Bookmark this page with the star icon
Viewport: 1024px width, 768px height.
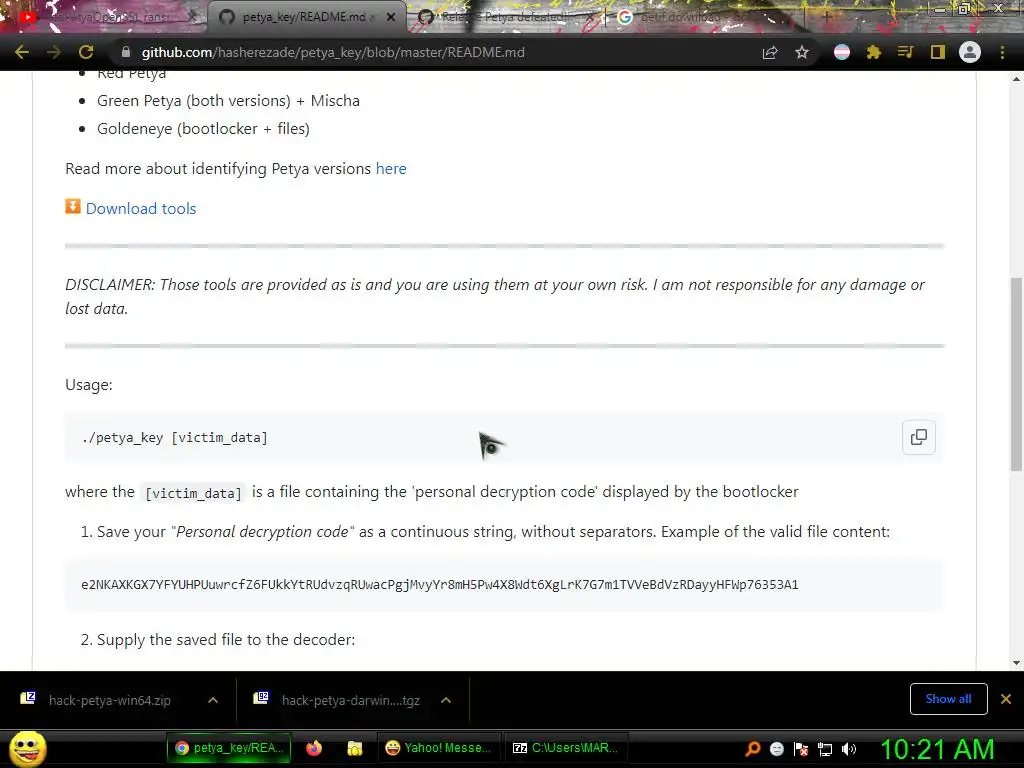pos(802,52)
